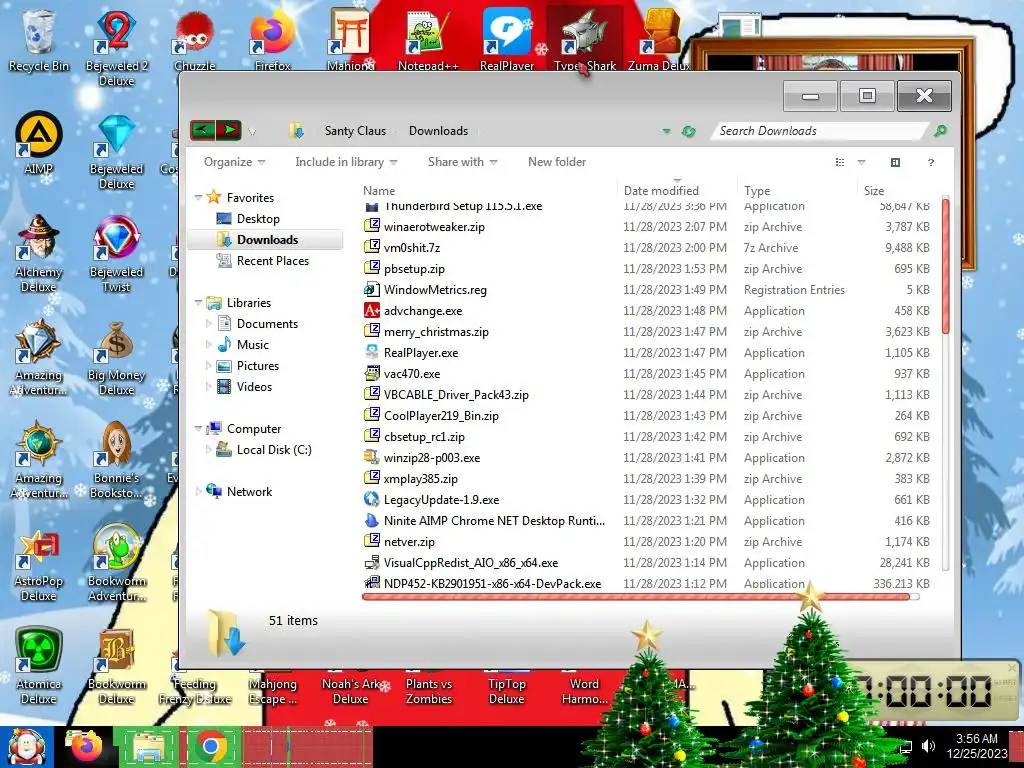Select VBCABLE_Driver_Pack43.zip
The width and height of the screenshot is (1024, 768).
pos(456,395)
